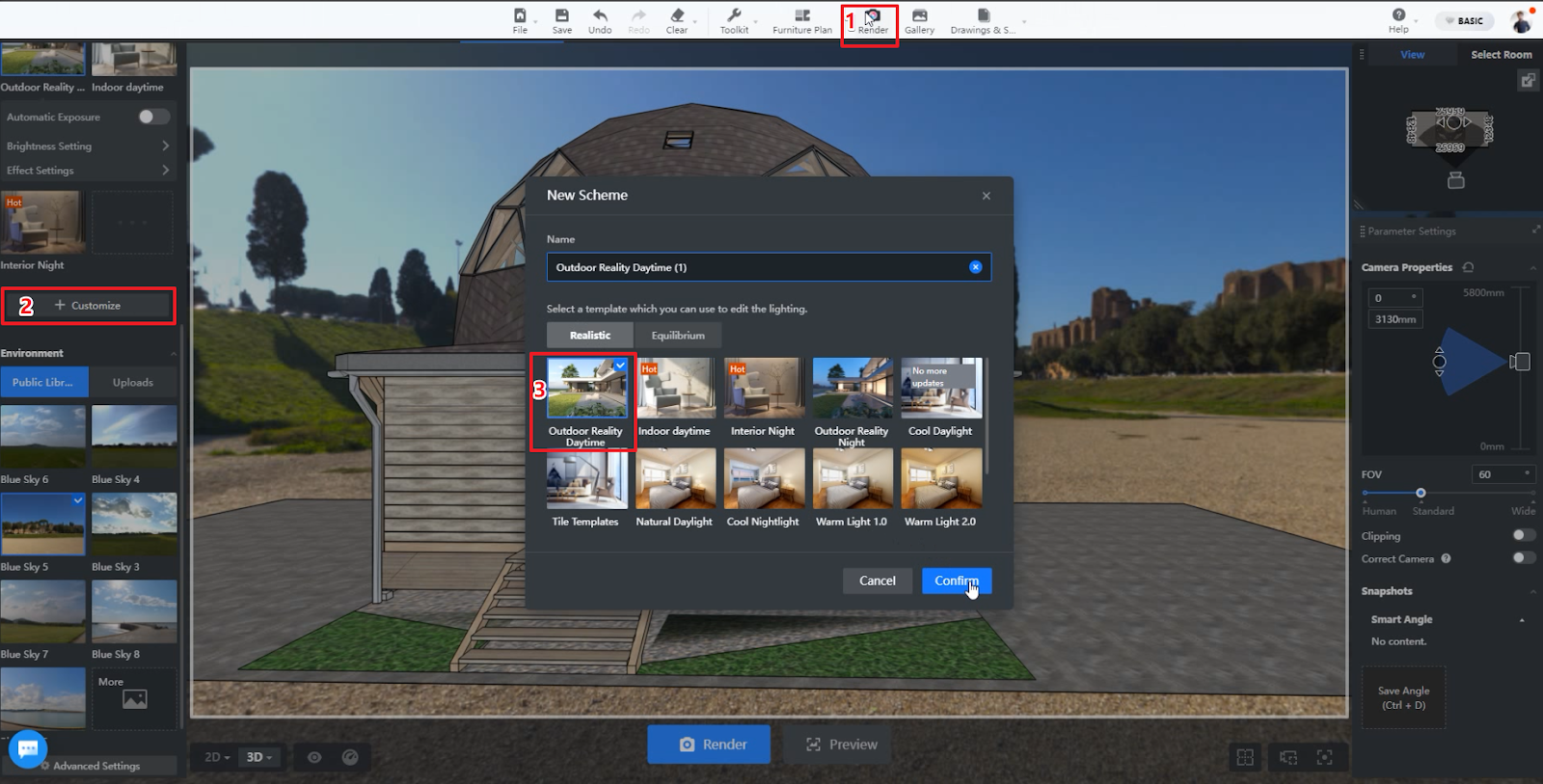Click the Save icon in top toolbar
The width and height of the screenshot is (1543, 784).
point(561,16)
